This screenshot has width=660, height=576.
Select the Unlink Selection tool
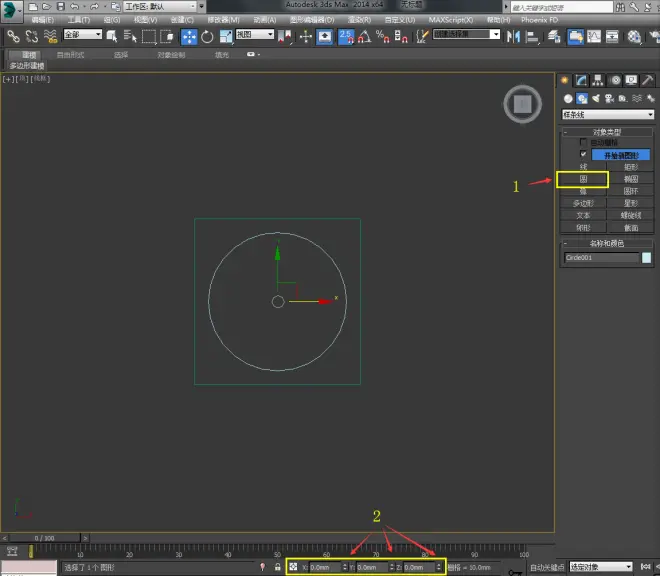(x=32, y=37)
